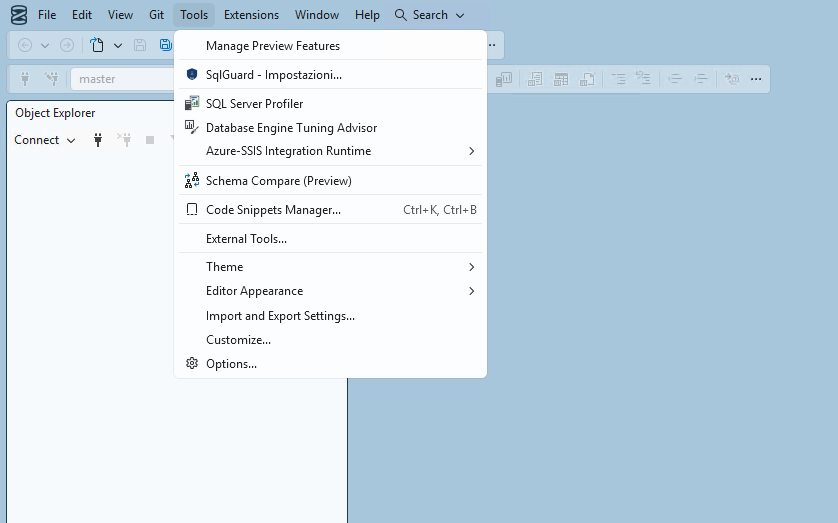Screen dimensions: 838x523
Task: Click the Database Engine Tuning Advisor icon
Action: pyautogui.click(x=192, y=127)
